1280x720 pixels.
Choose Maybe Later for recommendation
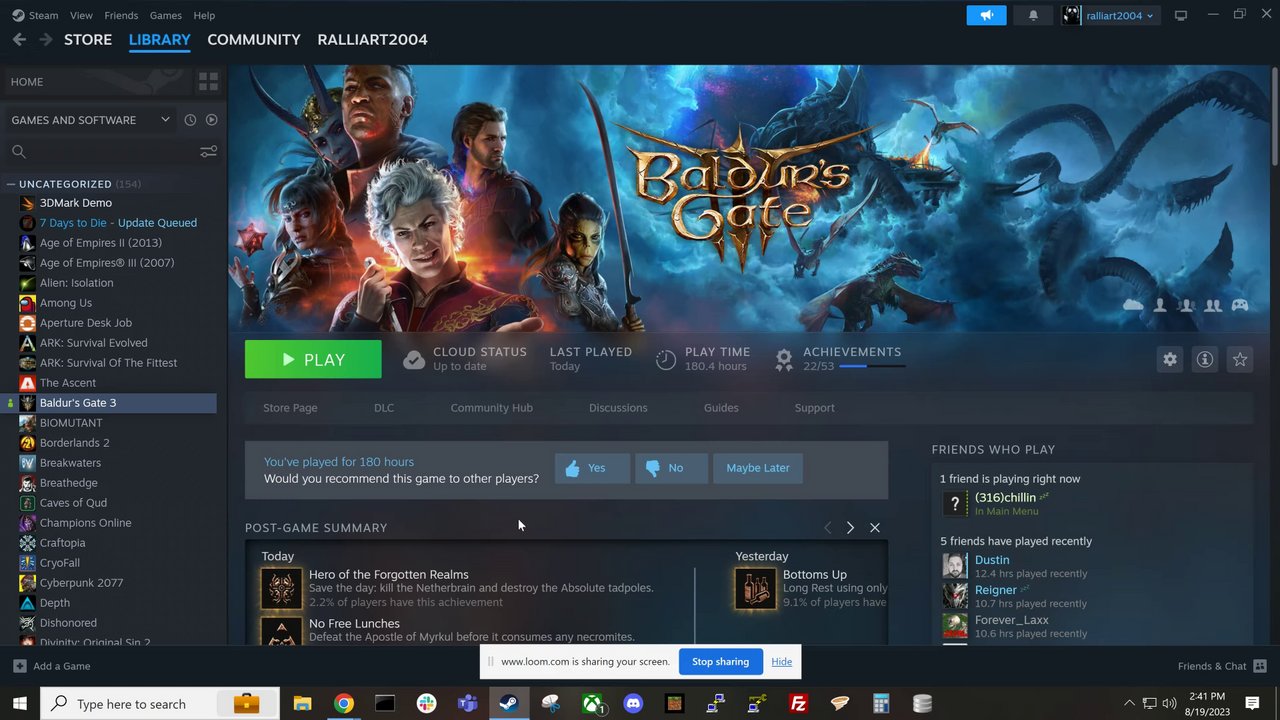(x=758, y=468)
